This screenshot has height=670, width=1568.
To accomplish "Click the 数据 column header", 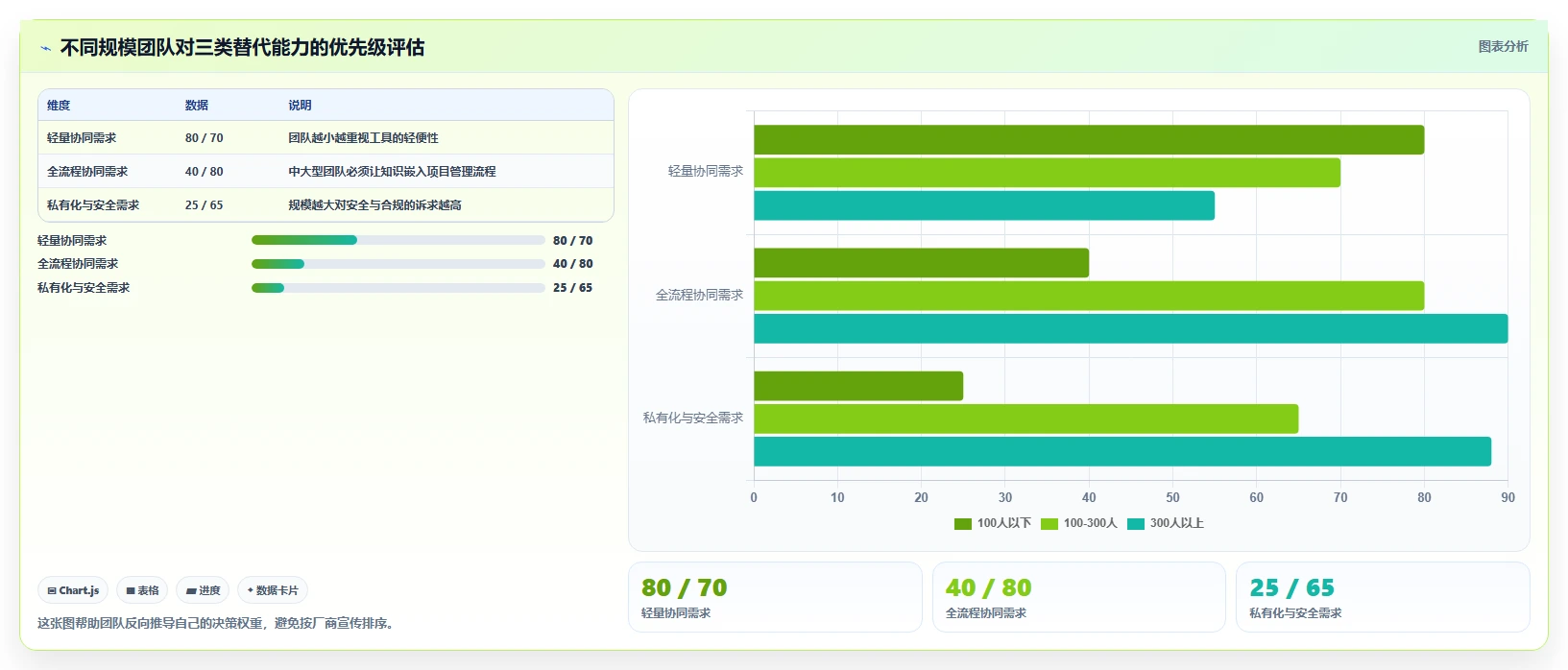I will pos(197,106).
